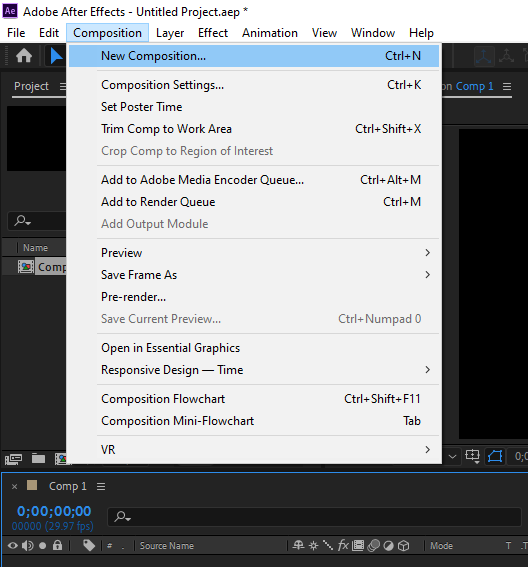Viewport: 528px width, 567px height.
Task: Choose Add to Render Queue
Action: tap(254, 202)
